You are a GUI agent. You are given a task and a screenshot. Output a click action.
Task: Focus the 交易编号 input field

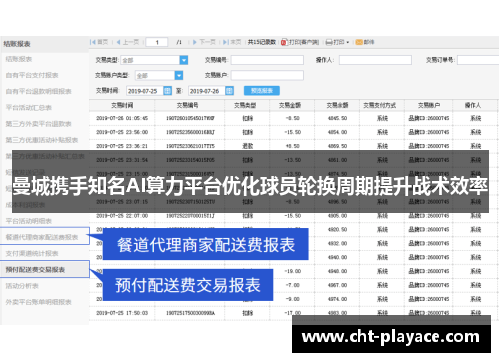[x=267, y=60]
